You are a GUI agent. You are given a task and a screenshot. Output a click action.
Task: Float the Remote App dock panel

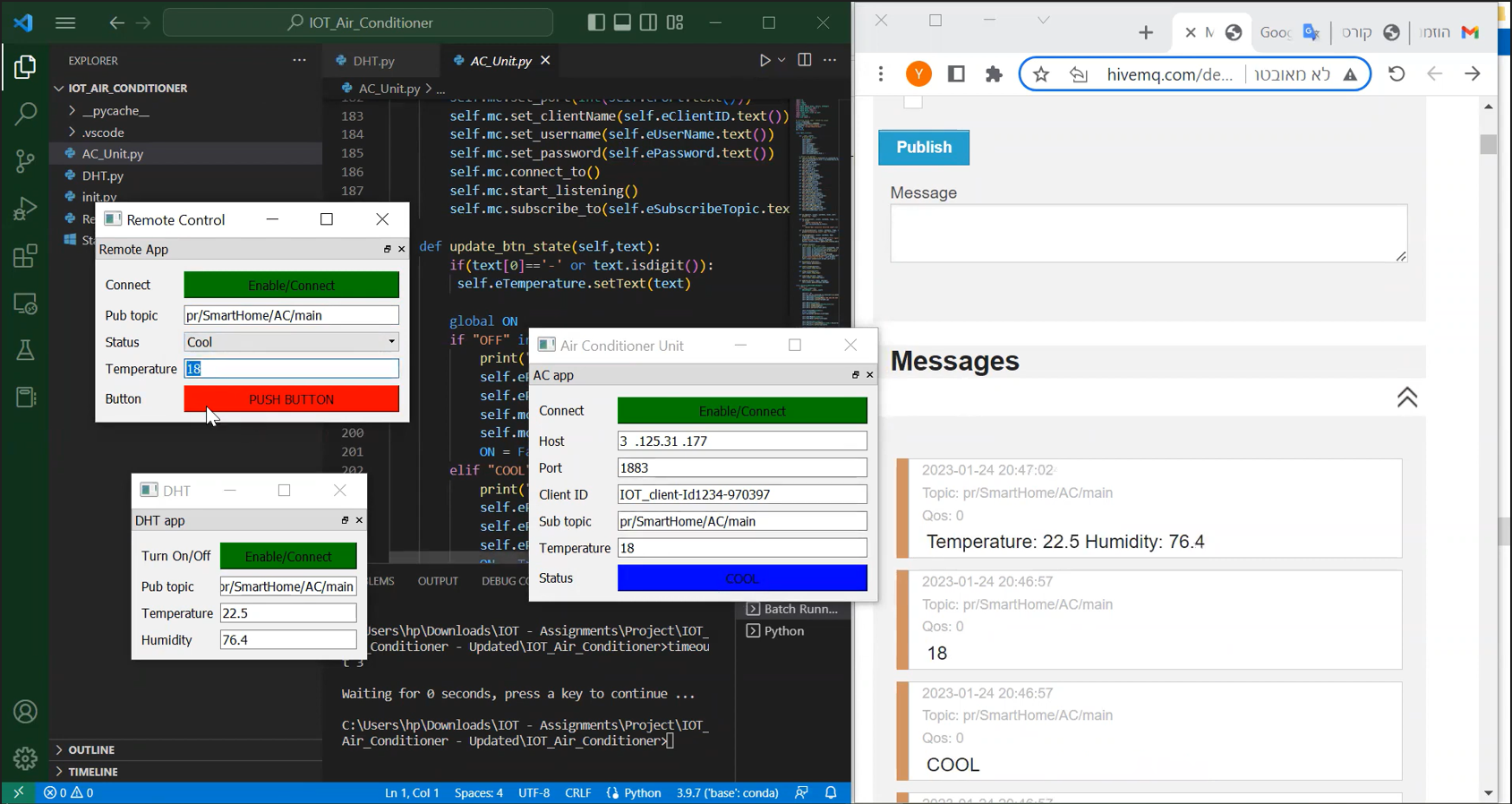click(x=387, y=249)
